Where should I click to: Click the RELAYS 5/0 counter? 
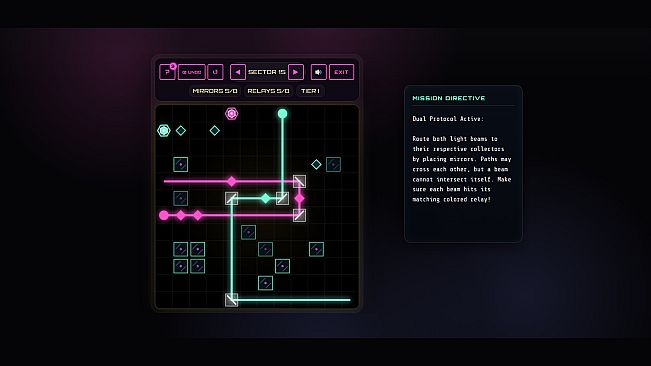pos(268,91)
